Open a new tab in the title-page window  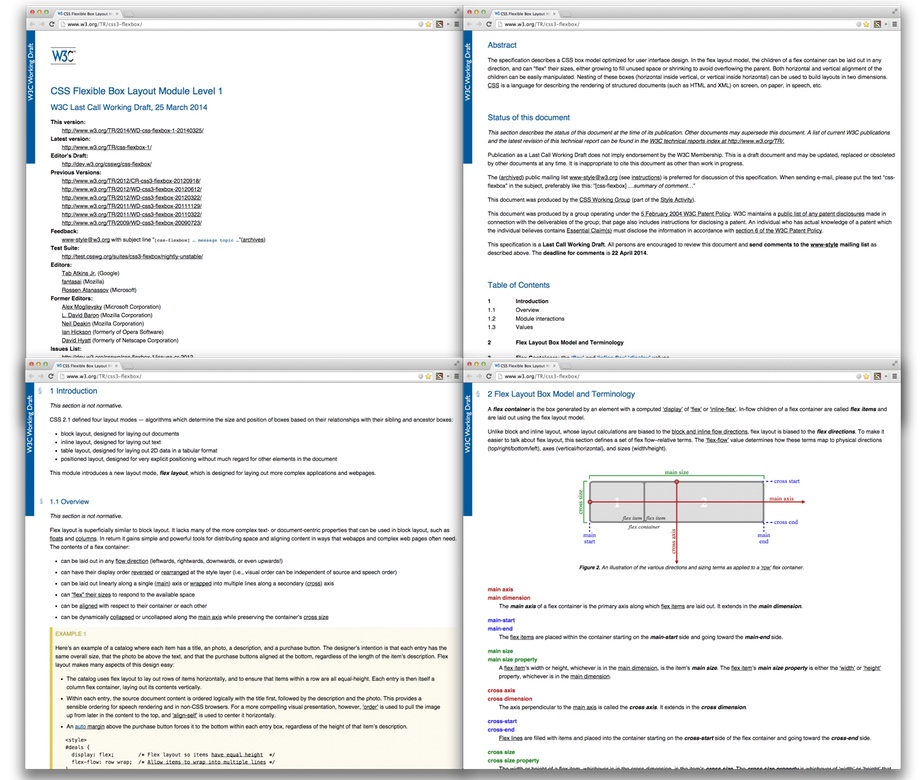128,13
